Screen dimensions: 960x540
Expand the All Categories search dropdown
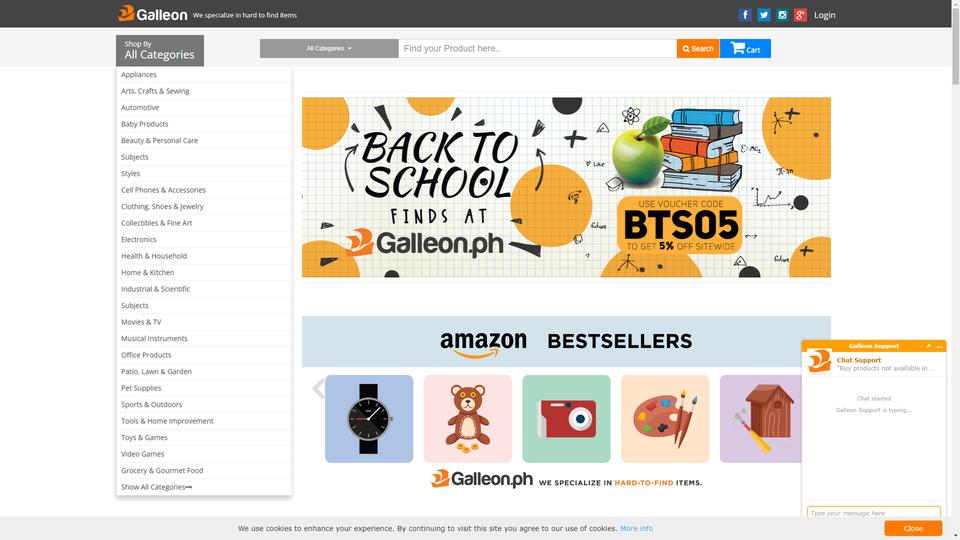[x=329, y=48]
